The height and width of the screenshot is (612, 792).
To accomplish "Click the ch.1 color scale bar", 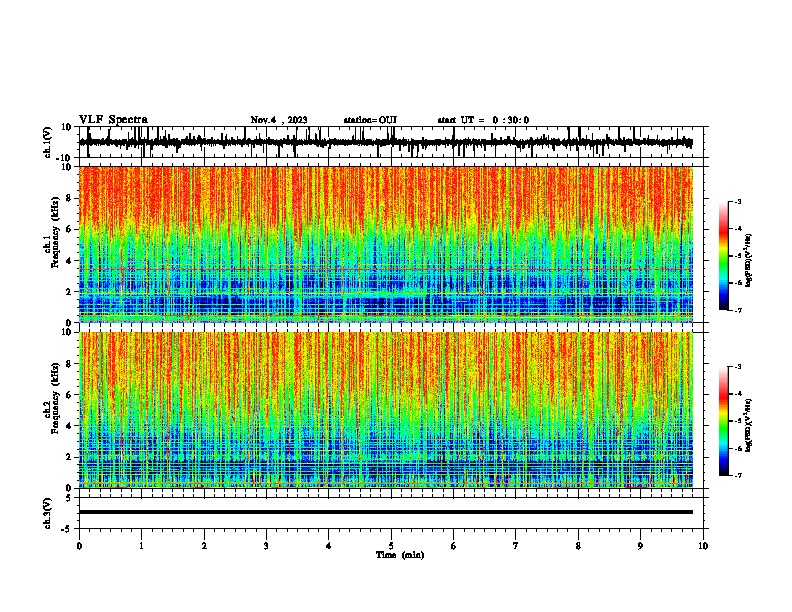I will click(724, 256).
